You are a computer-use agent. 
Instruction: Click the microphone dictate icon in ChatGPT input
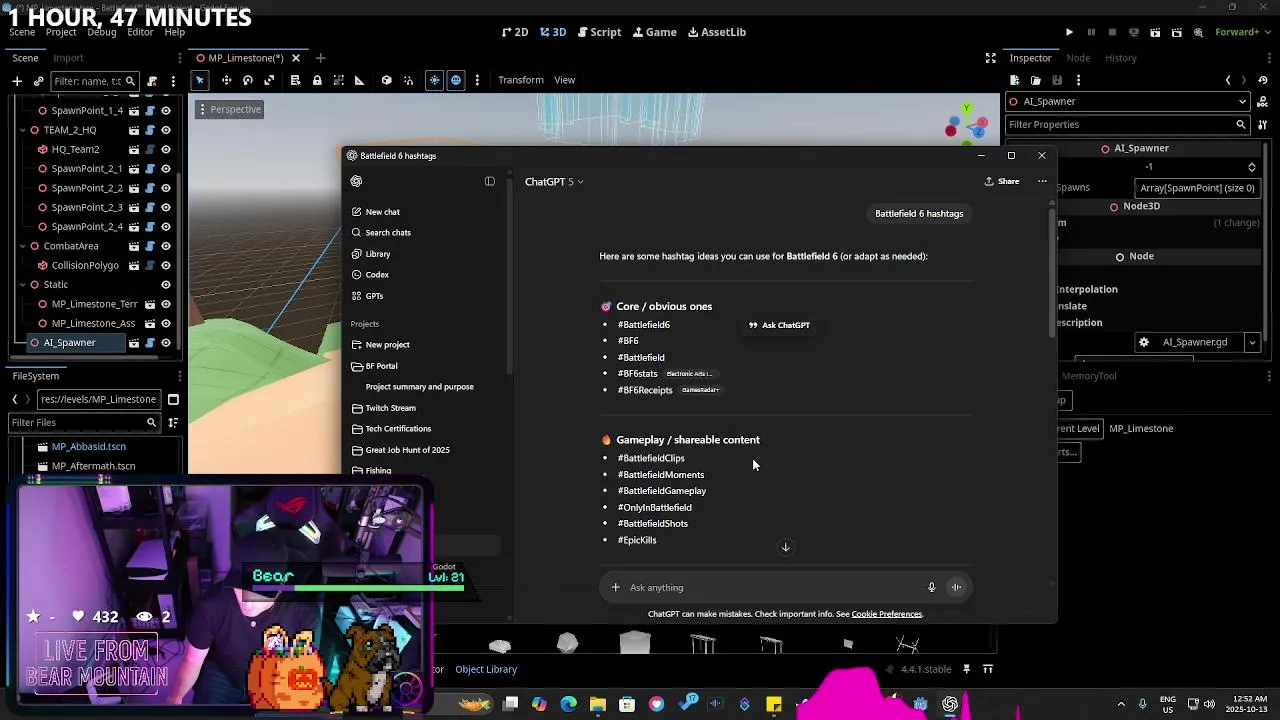click(x=931, y=588)
